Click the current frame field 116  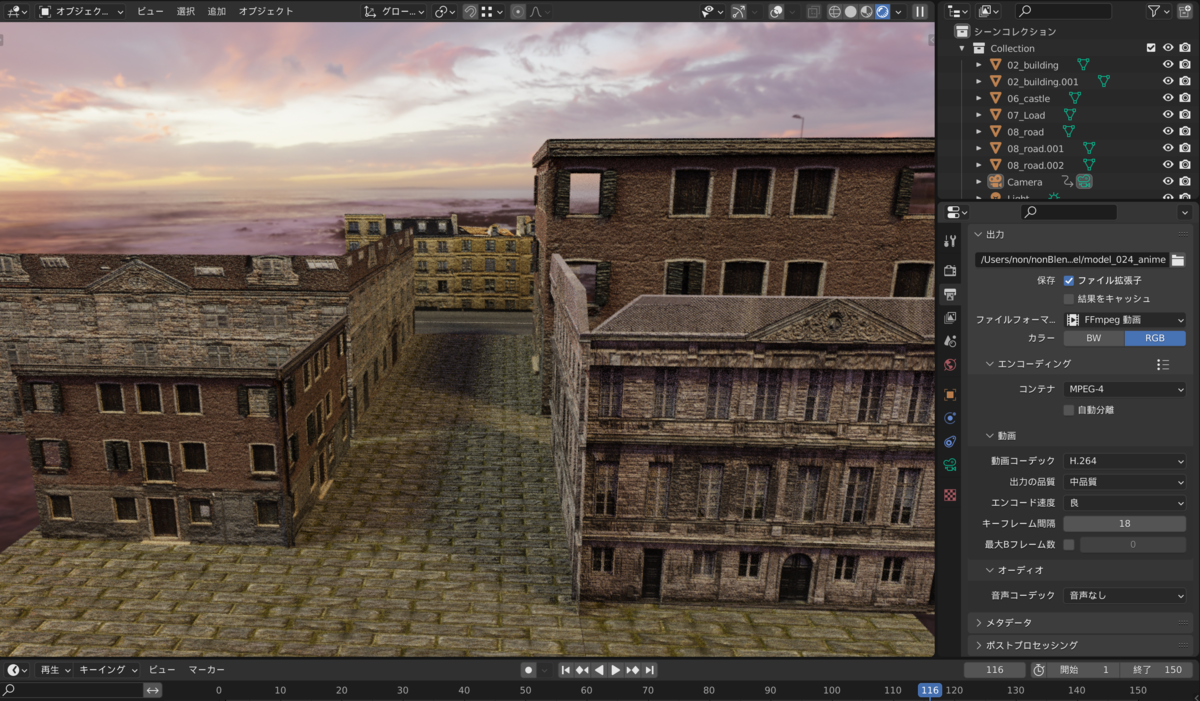pyautogui.click(x=995, y=670)
